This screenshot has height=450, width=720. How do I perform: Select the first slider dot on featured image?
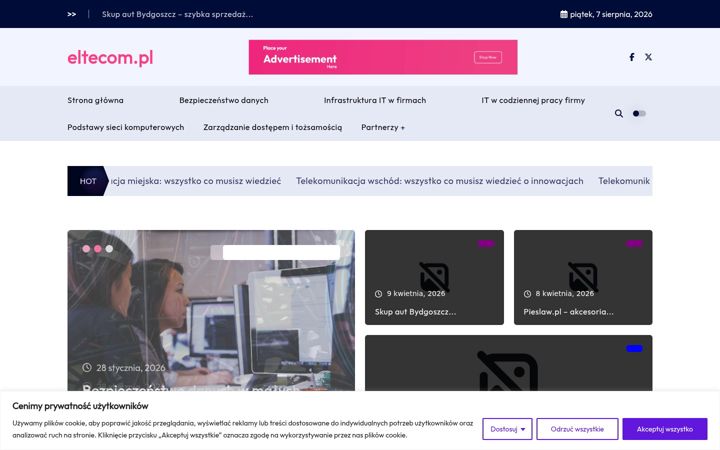coord(86,248)
